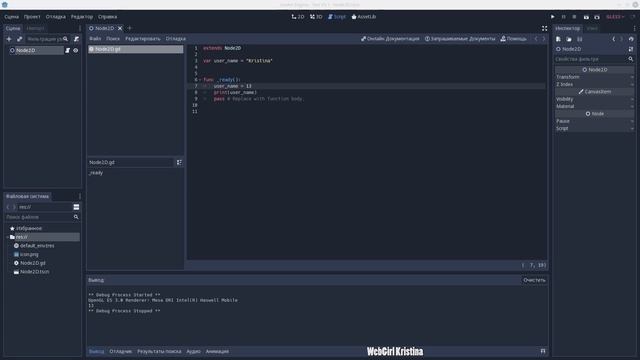Toggle alphabetical sort of methods list
The width and height of the screenshot is (640, 360).
point(179,162)
